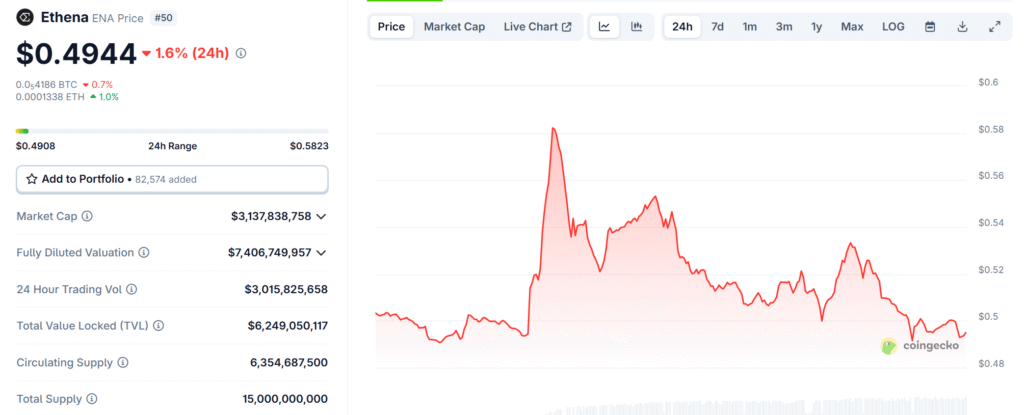Click the 24h Range progress bar

[172, 131]
